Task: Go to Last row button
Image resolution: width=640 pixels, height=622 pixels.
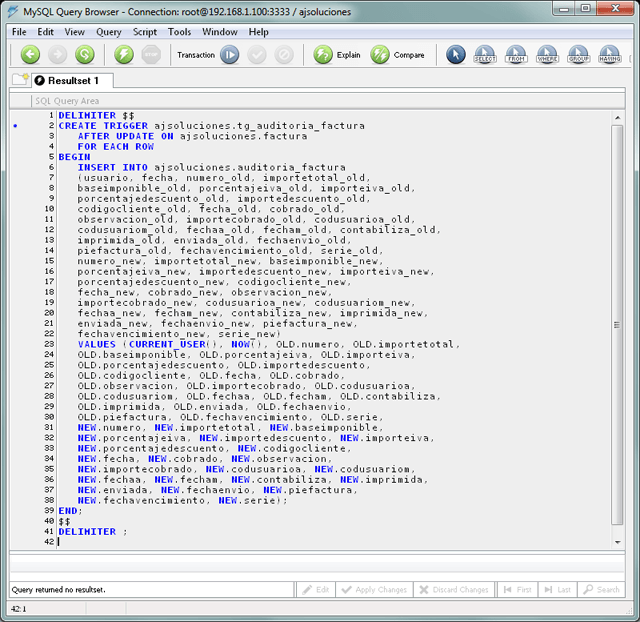Action: (x=558, y=590)
